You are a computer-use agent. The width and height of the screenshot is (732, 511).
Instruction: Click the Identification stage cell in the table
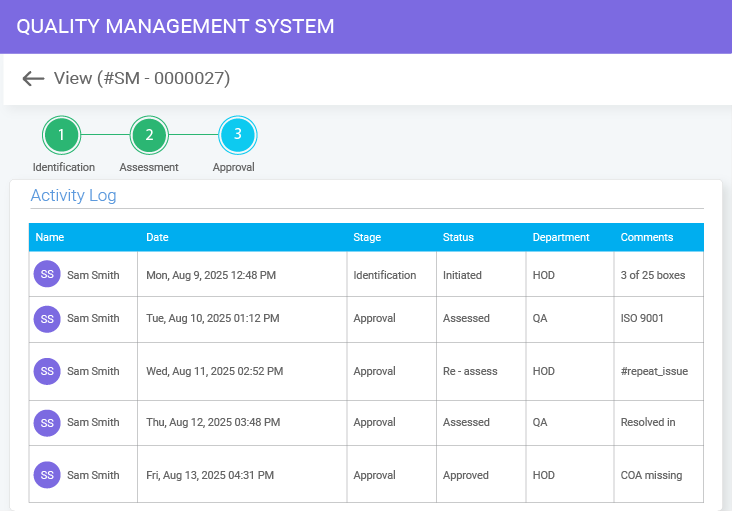click(x=385, y=275)
